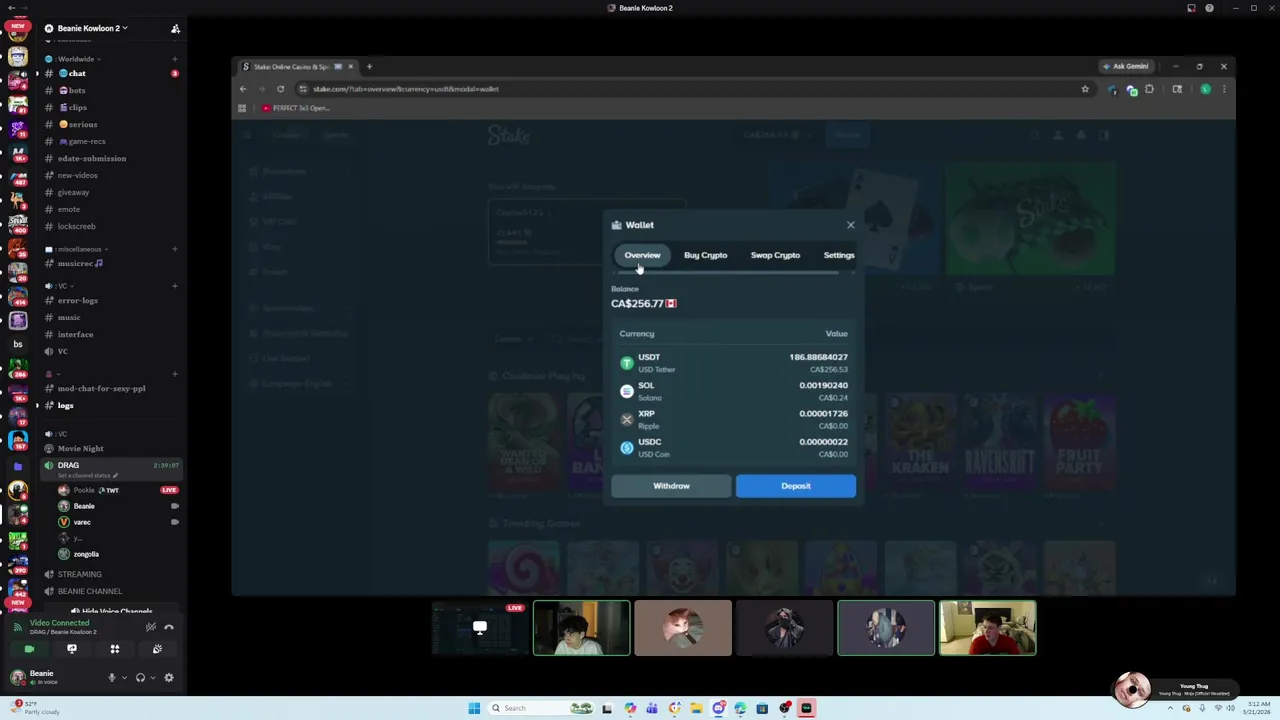
Task: Select the USDC USD Coin icon
Action: click(627, 448)
